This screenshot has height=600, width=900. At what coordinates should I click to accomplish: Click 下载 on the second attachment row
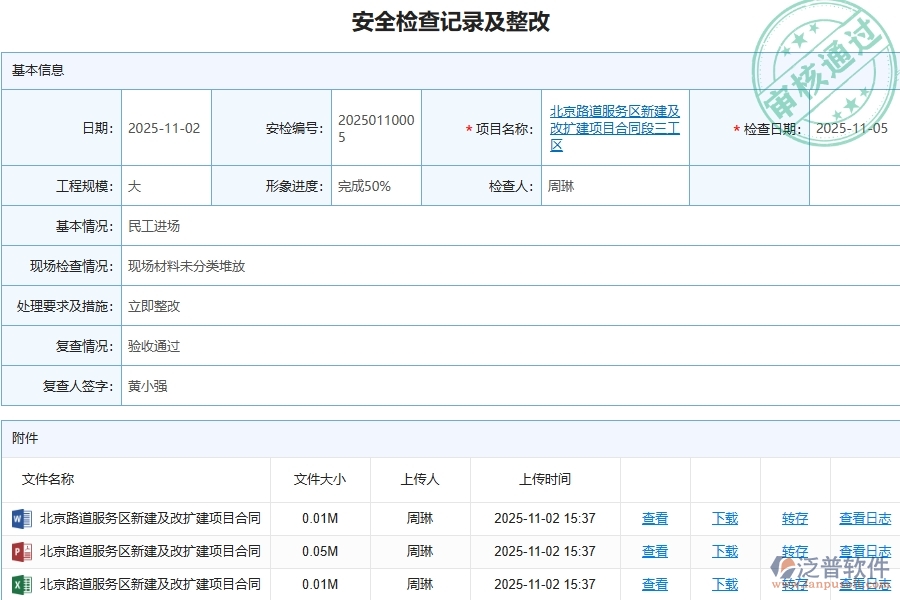724,551
